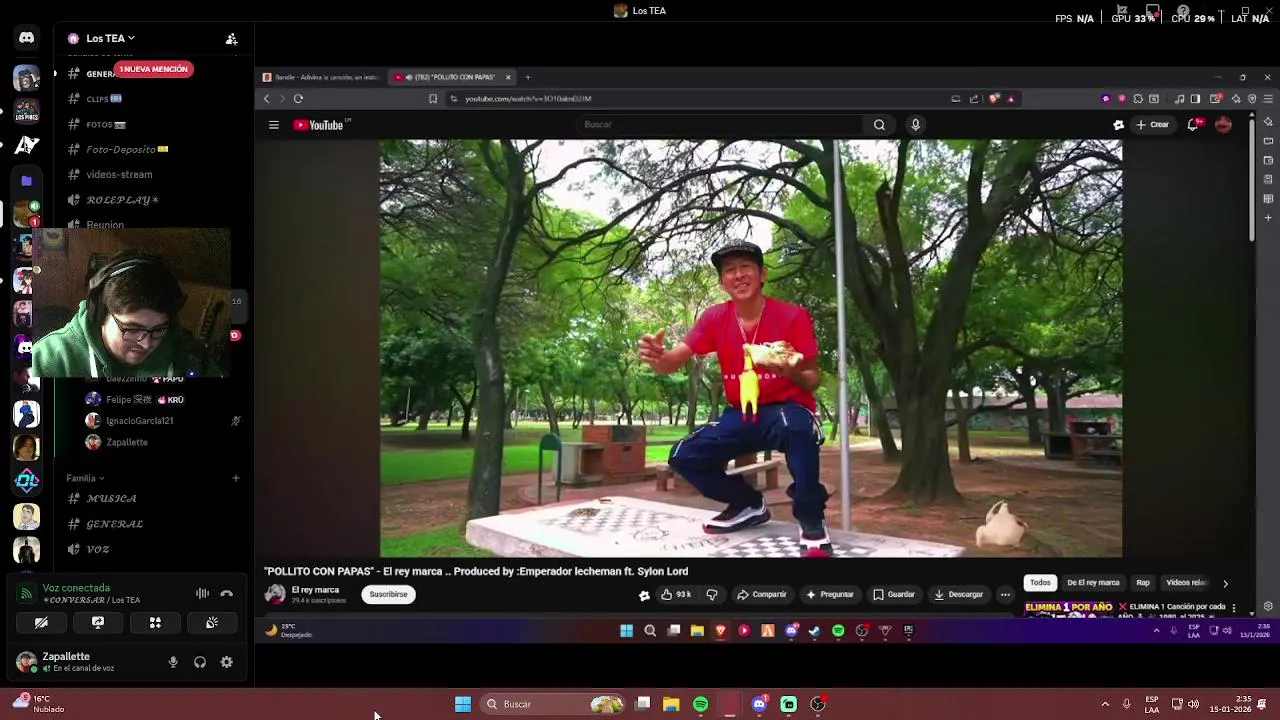Select the De El rey marca chip
Image resolution: width=1280 pixels, height=720 pixels.
tap(1093, 583)
